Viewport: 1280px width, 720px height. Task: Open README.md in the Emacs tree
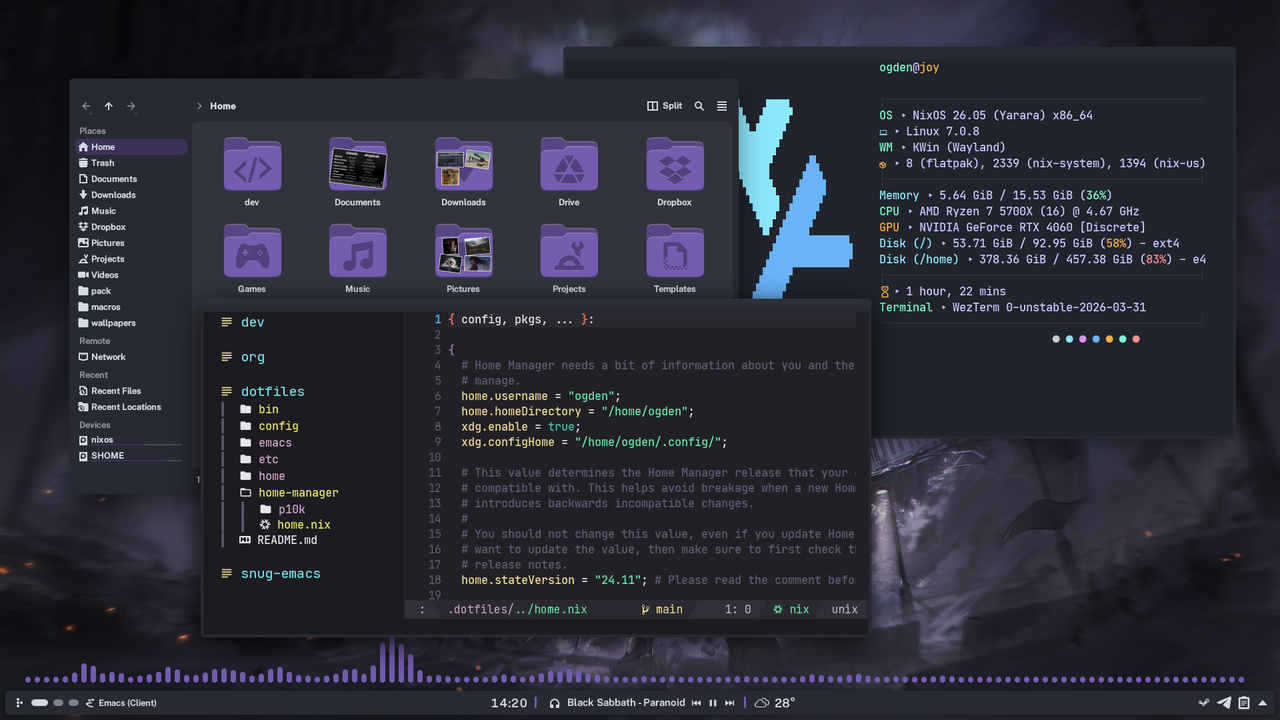coord(279,540)
